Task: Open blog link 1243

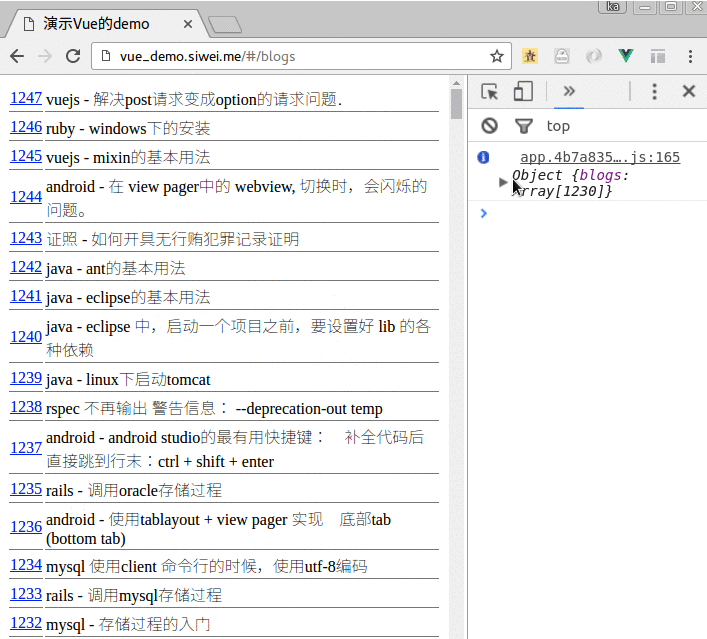Action: point(26,238)
